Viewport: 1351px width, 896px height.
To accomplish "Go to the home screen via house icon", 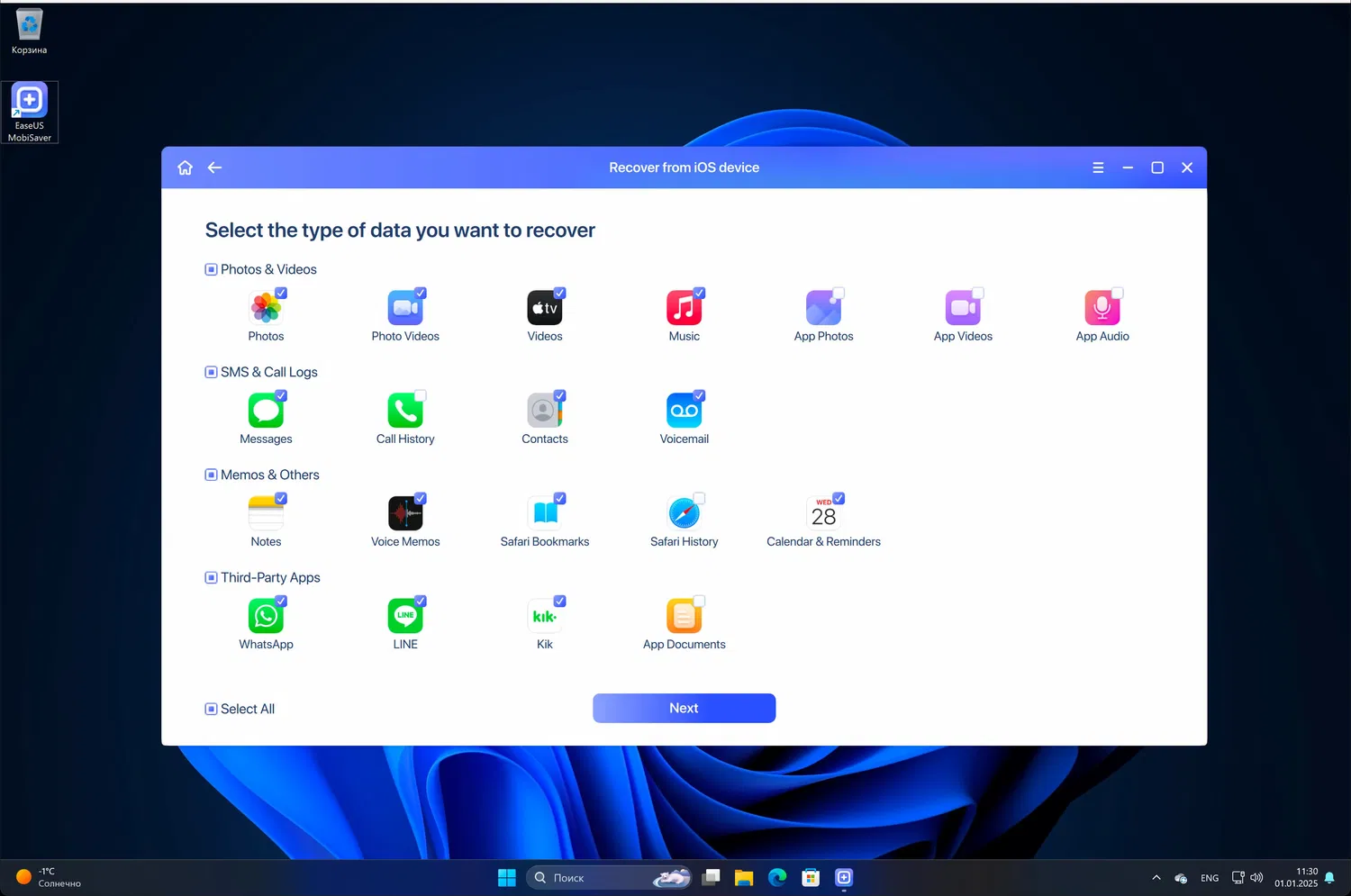I will coord(186,167).
